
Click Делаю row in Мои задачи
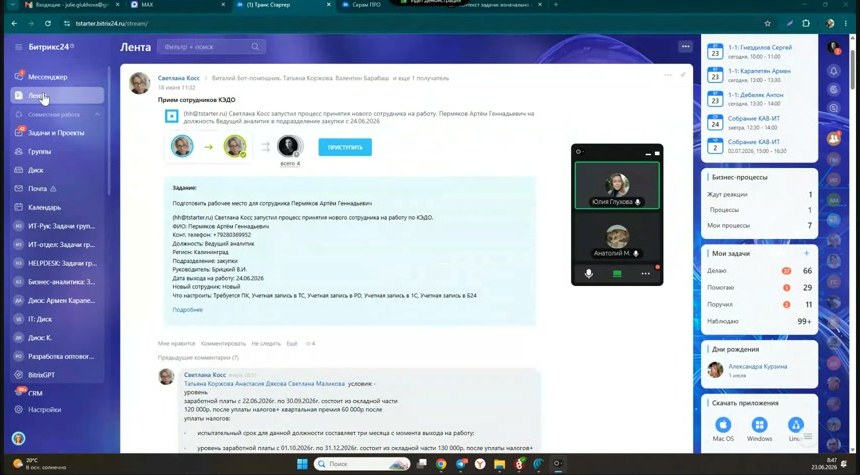[x=760, y=271]
